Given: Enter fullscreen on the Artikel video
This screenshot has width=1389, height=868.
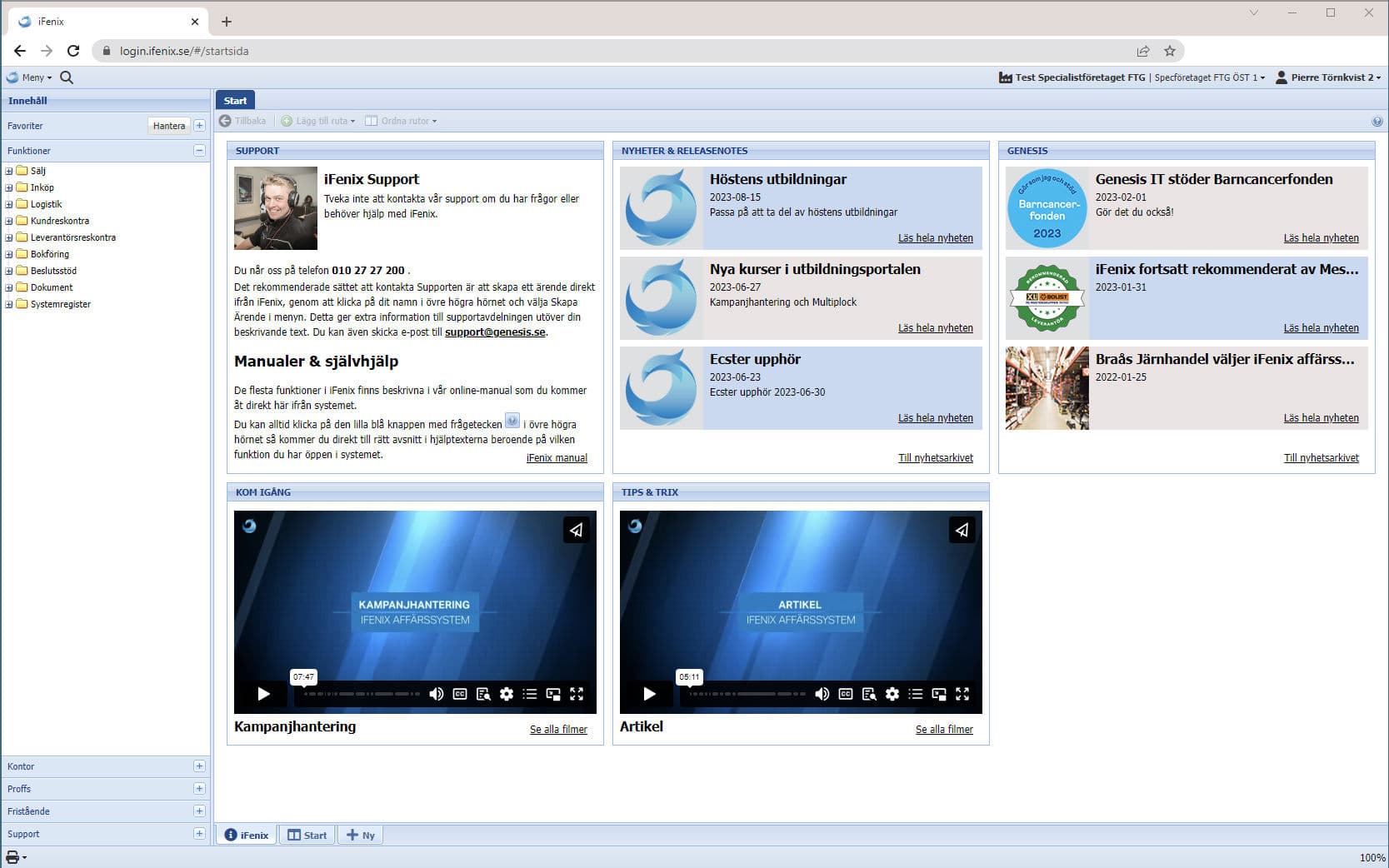Looking at the screenshot, I should [x=962, y=694].
